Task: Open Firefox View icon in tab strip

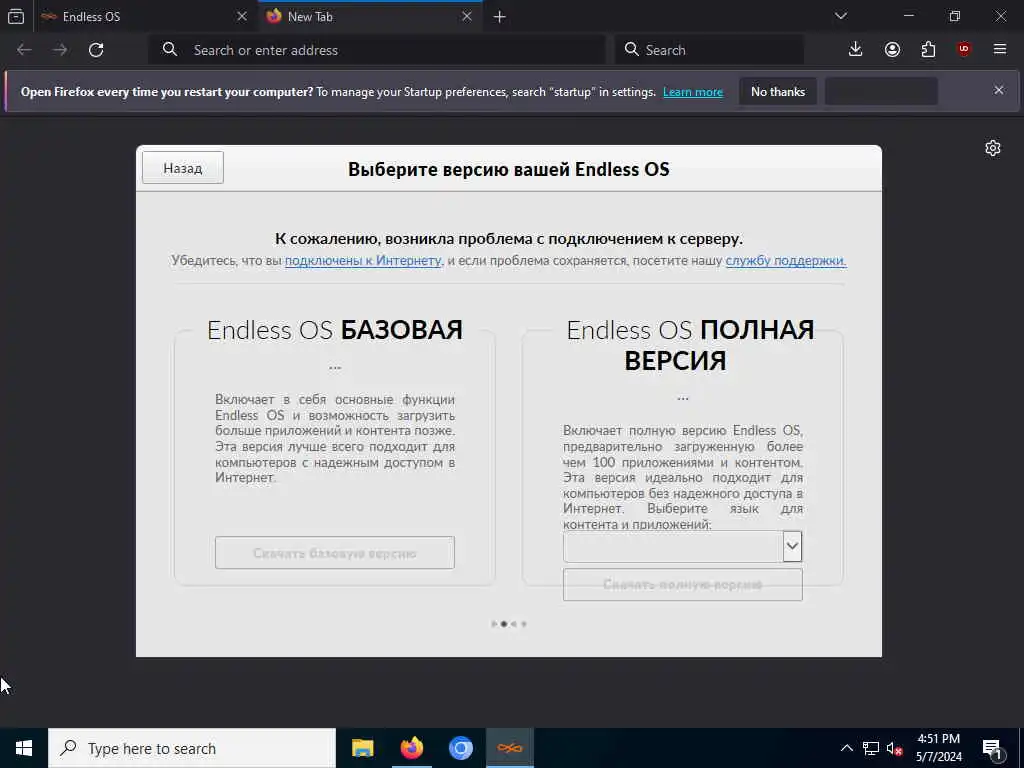Action: click(x=16, y=16)
